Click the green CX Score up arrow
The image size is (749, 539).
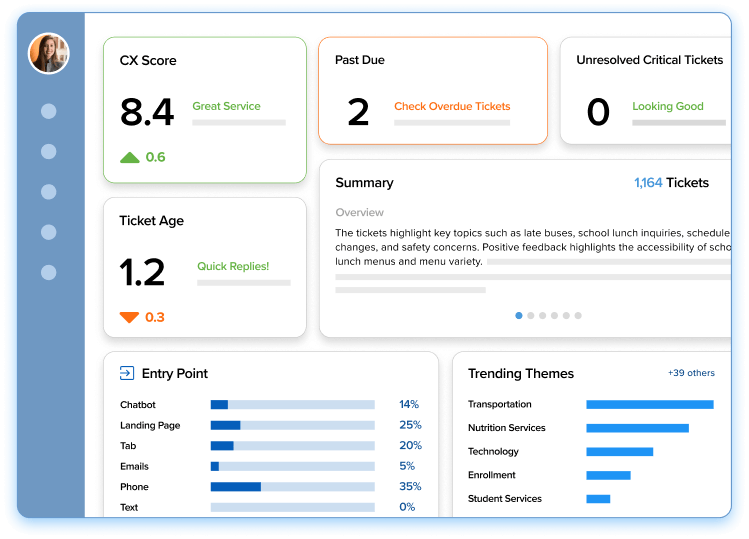(130, 157)
